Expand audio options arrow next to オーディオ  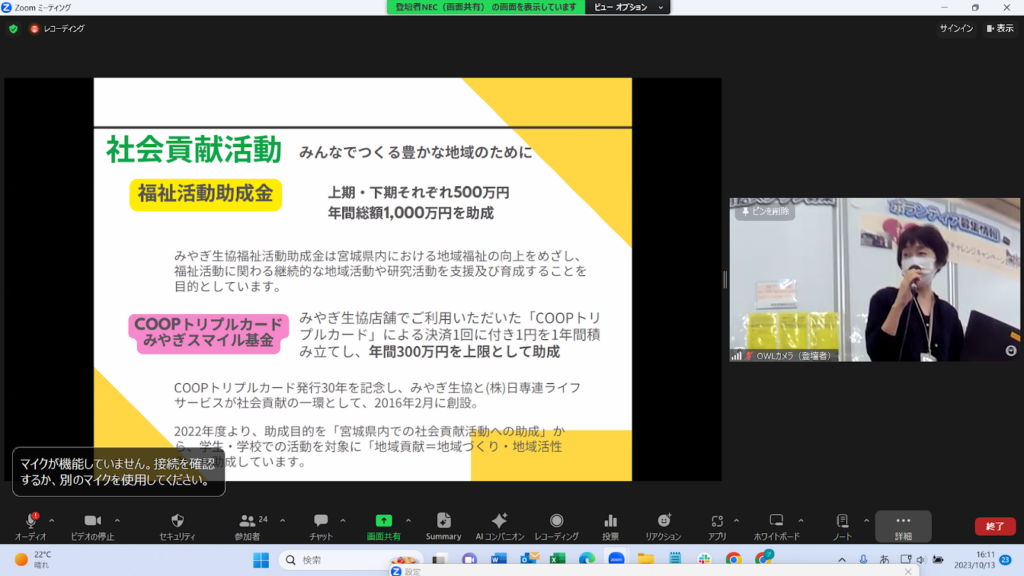coord(52,520)
